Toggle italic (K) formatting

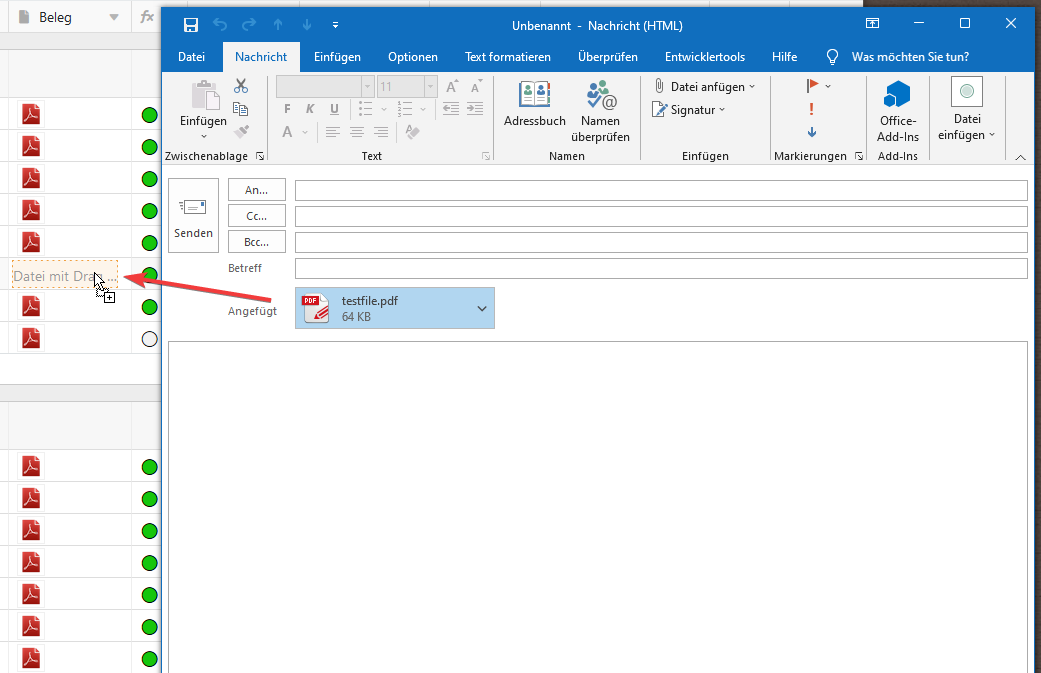(x=310, y=109)
